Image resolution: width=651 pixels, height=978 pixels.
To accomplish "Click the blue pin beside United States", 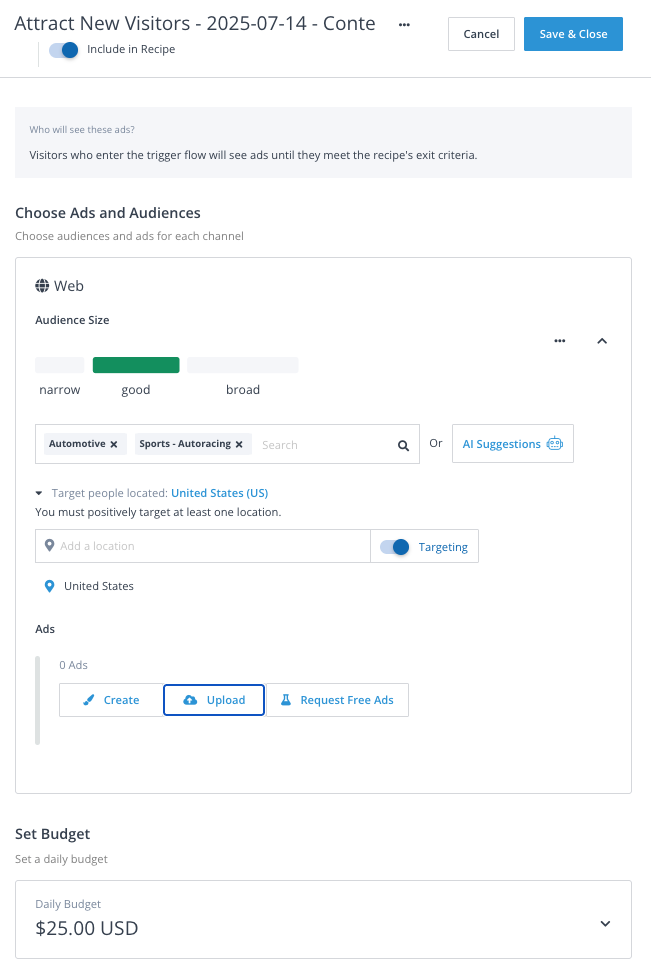I will [x=49, y=586].
